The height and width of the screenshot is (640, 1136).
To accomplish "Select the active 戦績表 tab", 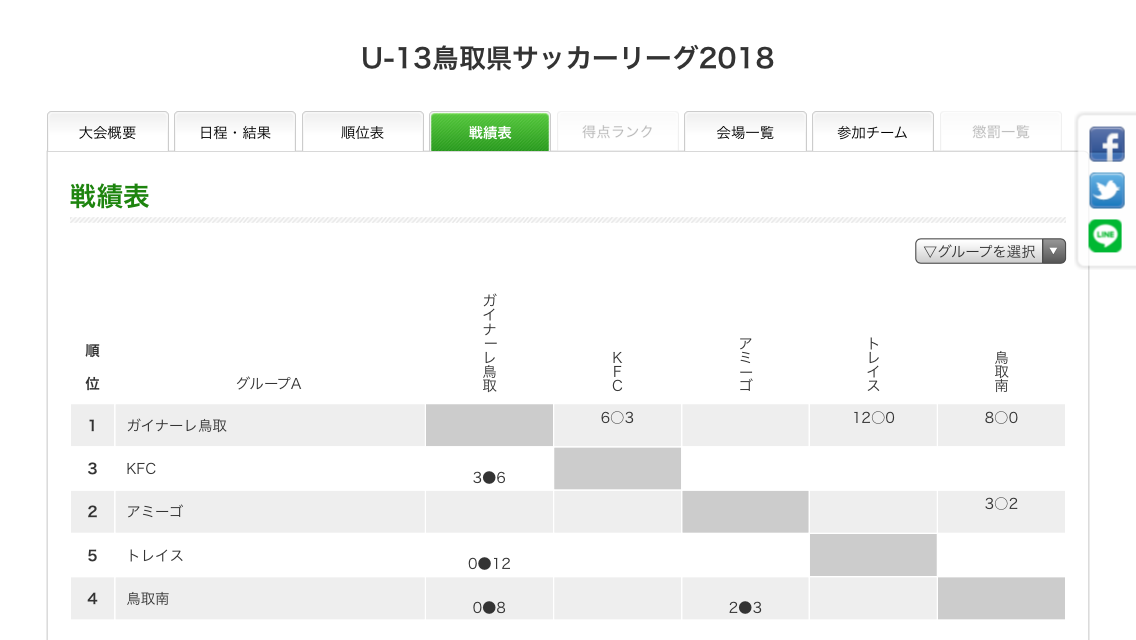I will coord(490,132).
